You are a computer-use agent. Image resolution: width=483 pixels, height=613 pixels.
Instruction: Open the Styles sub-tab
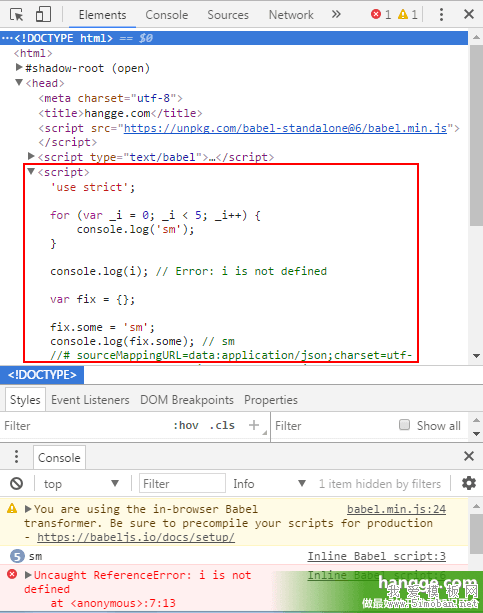[x=25, y=400]
